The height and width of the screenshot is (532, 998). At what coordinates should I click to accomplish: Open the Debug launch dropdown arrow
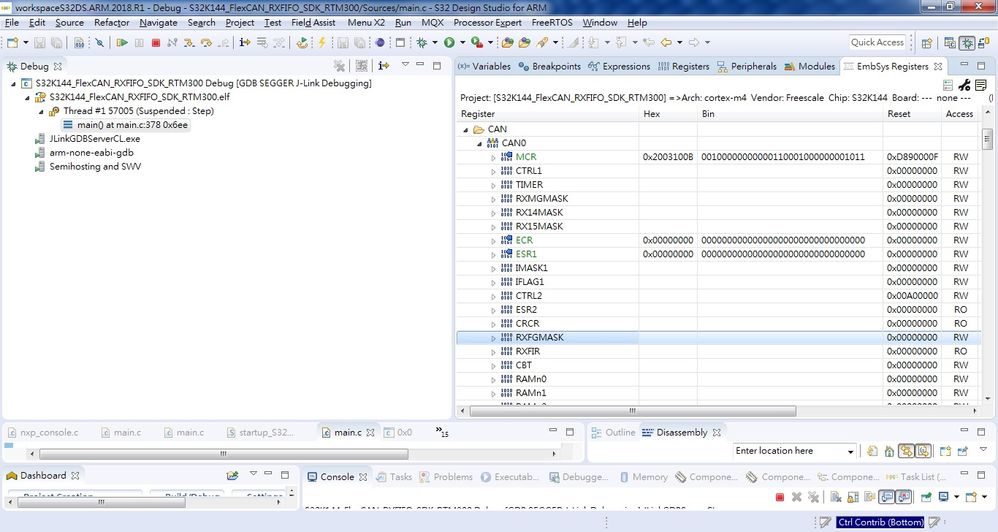point(435,43)
